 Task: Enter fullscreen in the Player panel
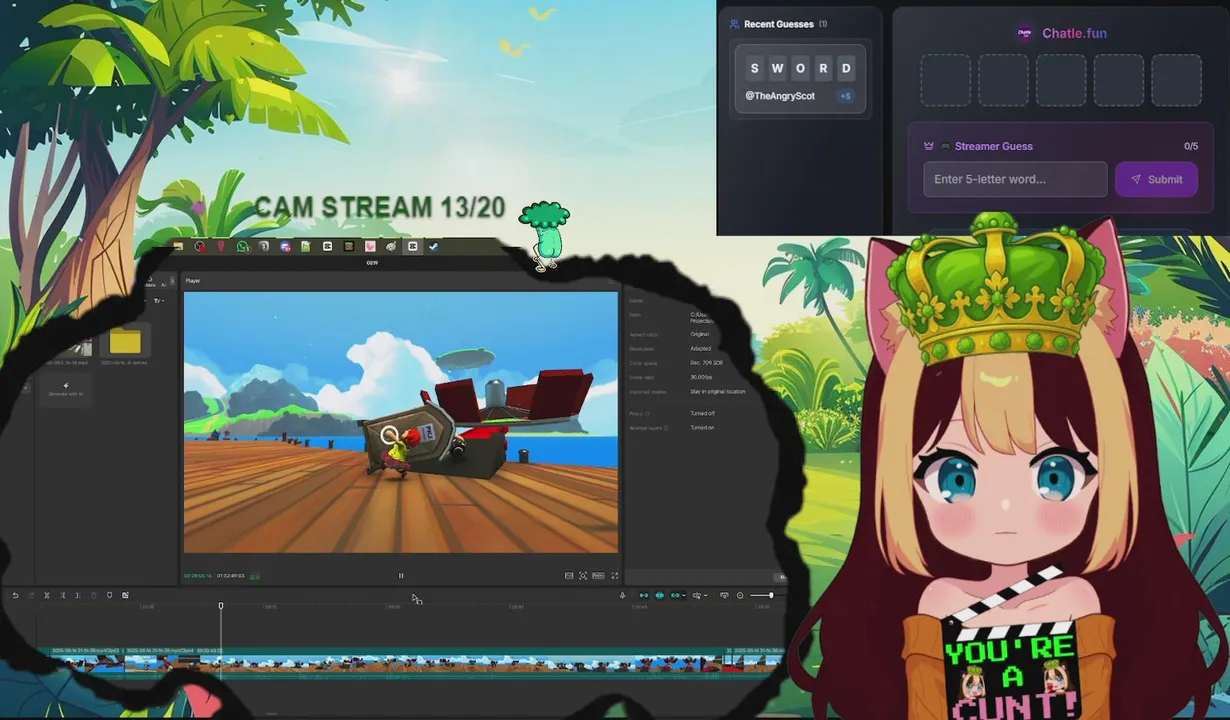click(x=615, y=575)
